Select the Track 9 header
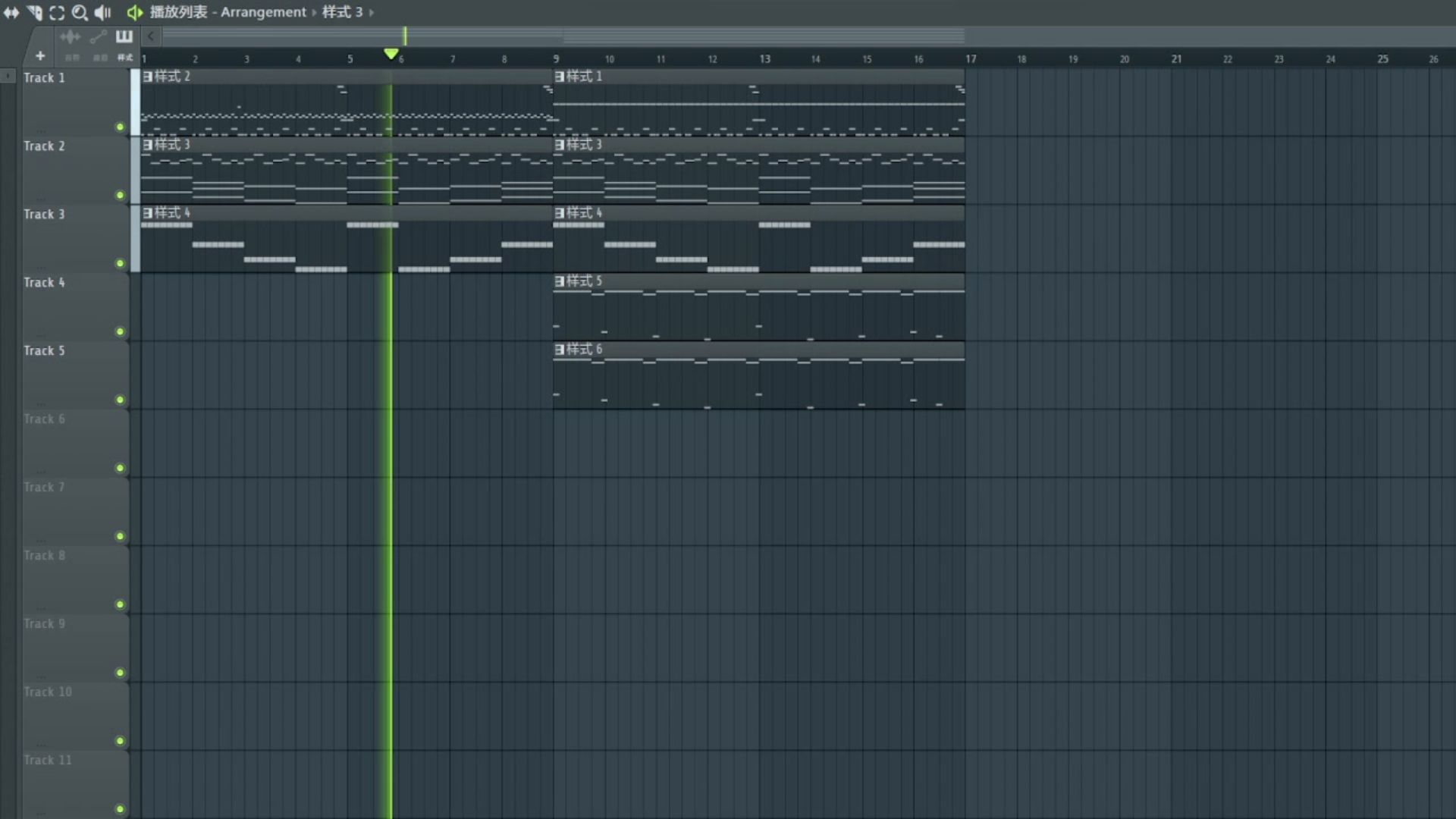 [x=75, y=648]
